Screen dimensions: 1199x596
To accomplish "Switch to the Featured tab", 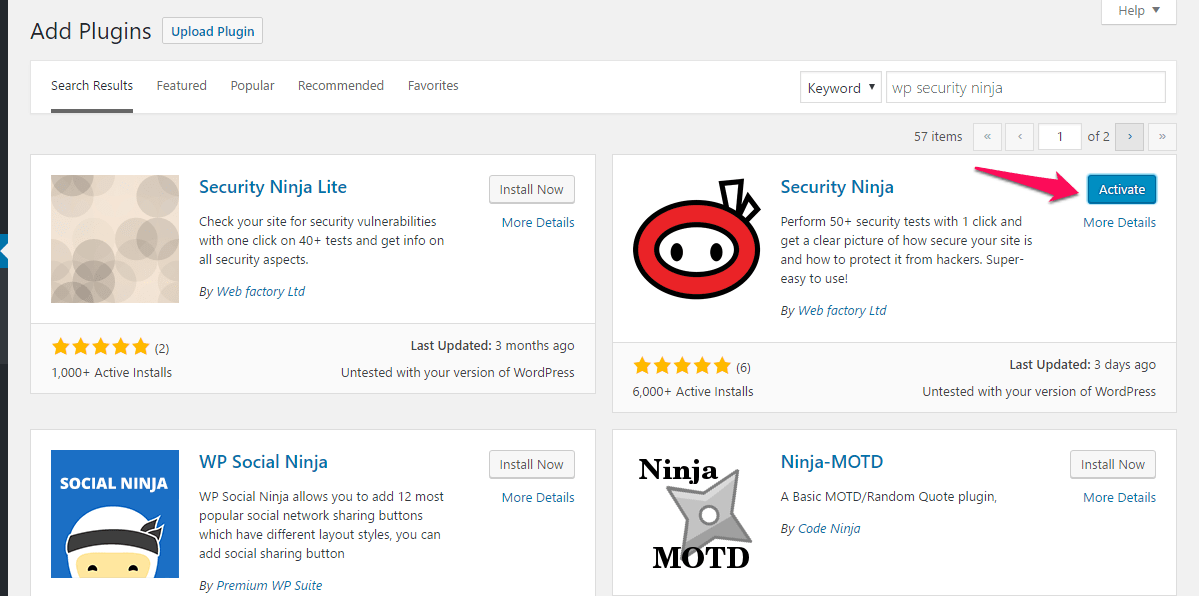I will [x=182, y=86].
